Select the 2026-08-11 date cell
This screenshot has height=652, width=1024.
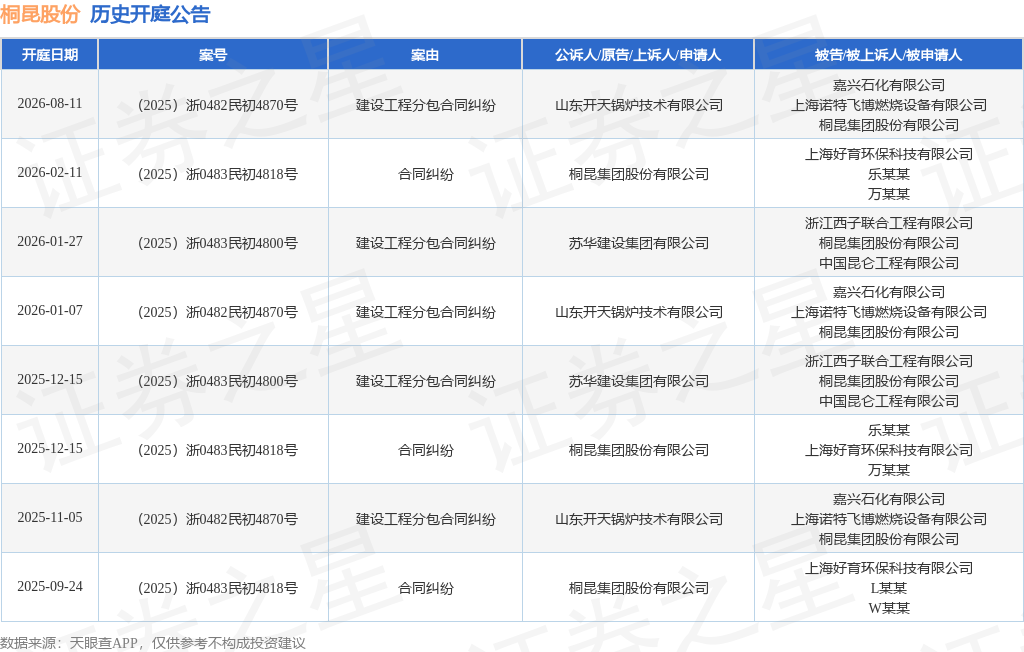click(50, 104)
